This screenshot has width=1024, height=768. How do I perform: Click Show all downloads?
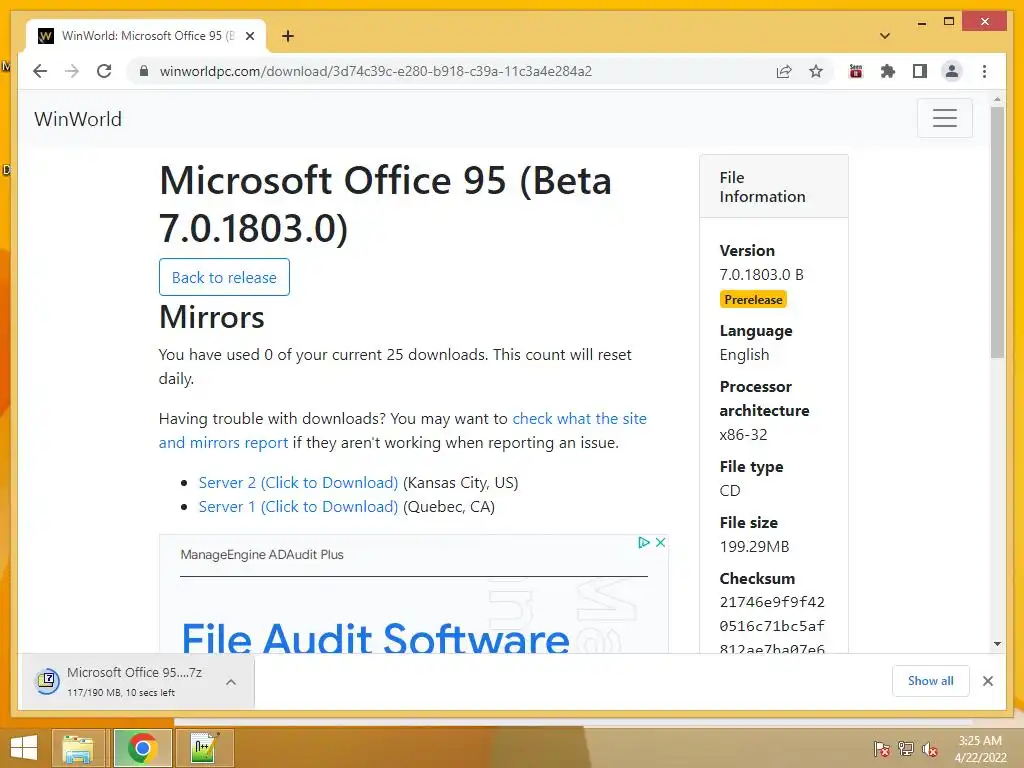tap(931, 681)
